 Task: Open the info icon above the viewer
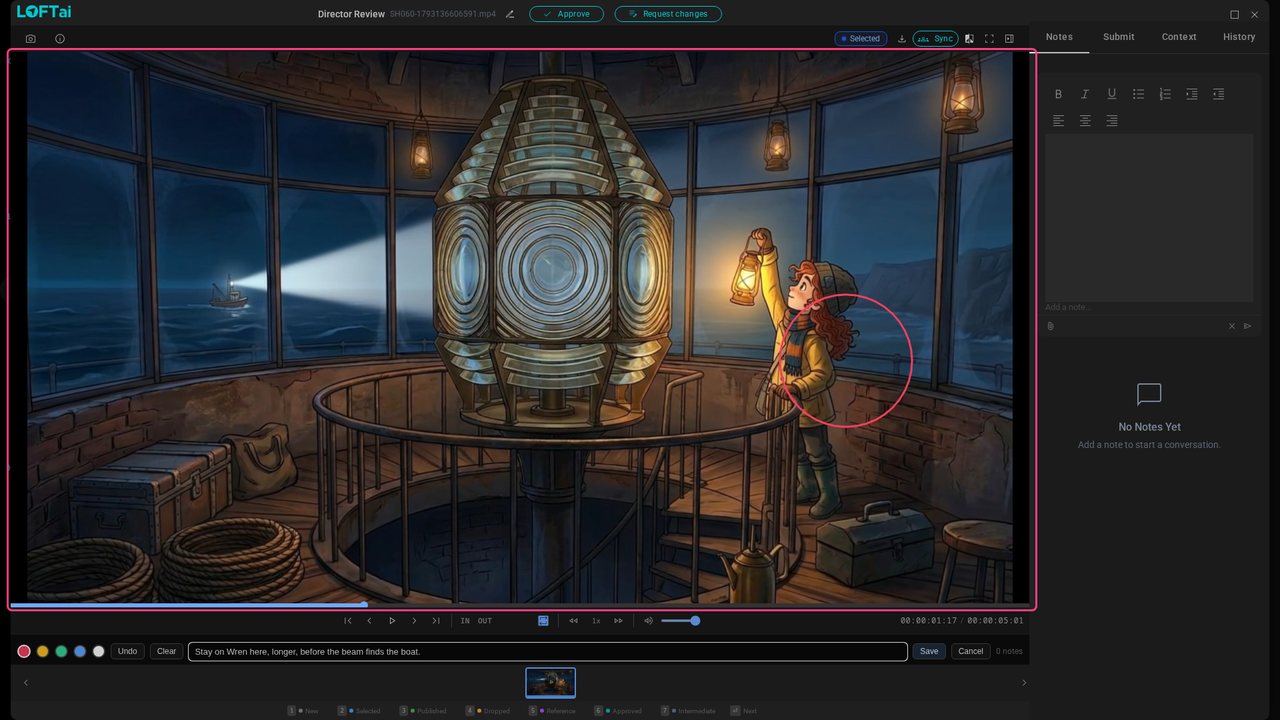pyautogui.click(x=60, y=39)
